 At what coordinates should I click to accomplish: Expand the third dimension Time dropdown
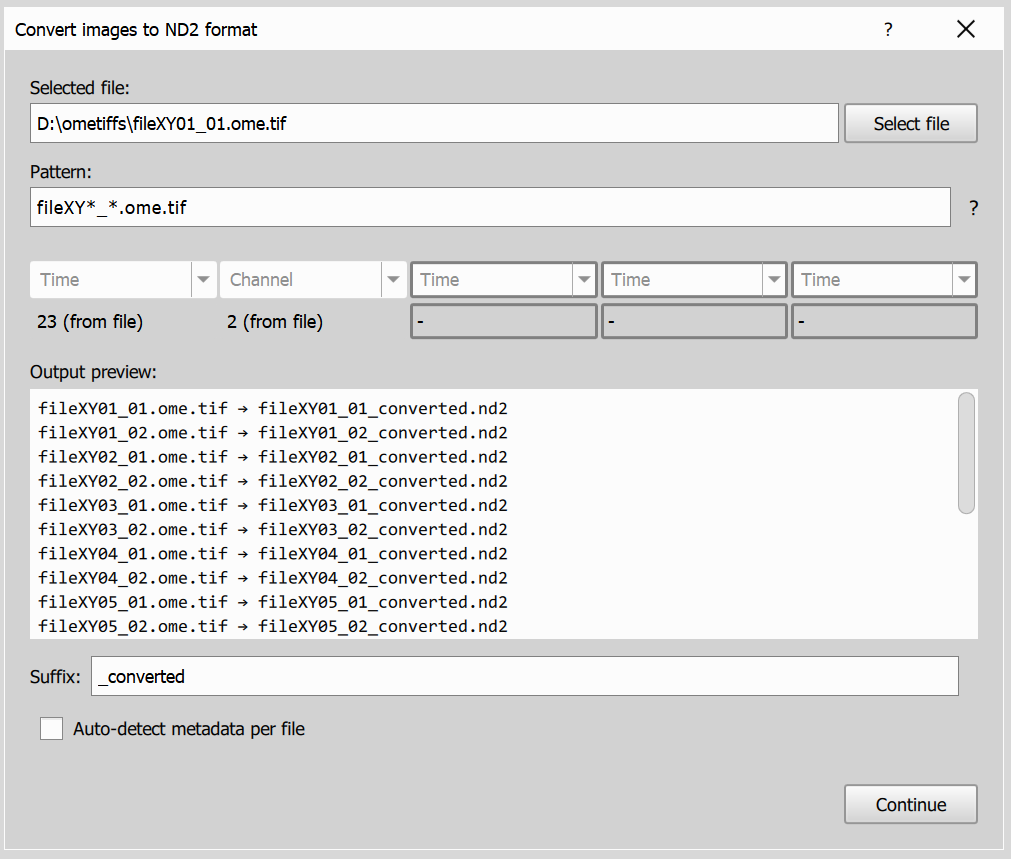point(584,279)
